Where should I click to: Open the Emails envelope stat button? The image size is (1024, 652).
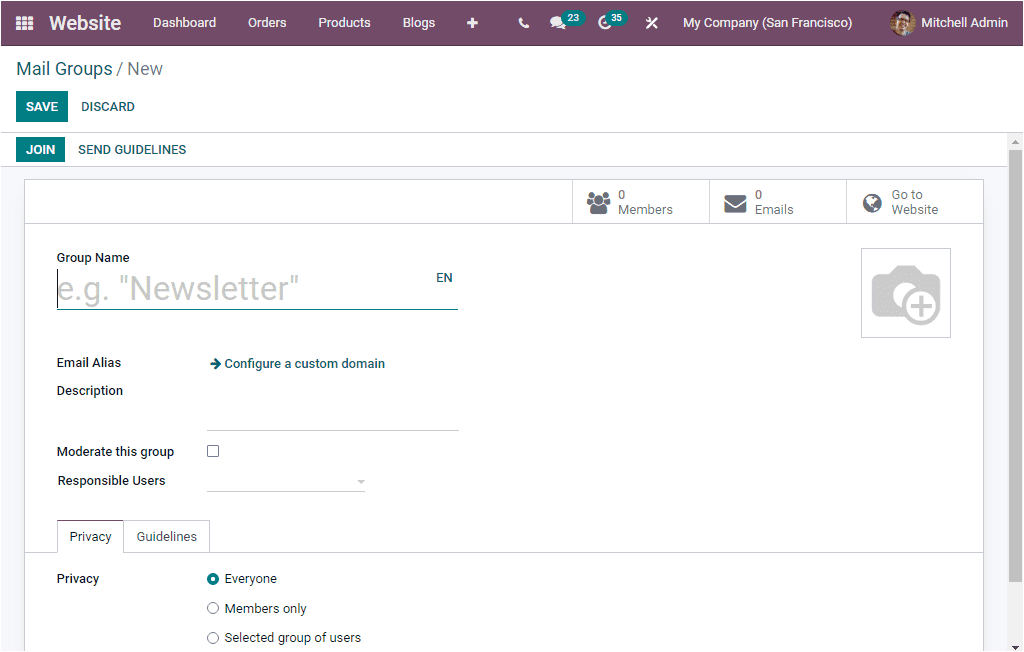click(735, 201)
